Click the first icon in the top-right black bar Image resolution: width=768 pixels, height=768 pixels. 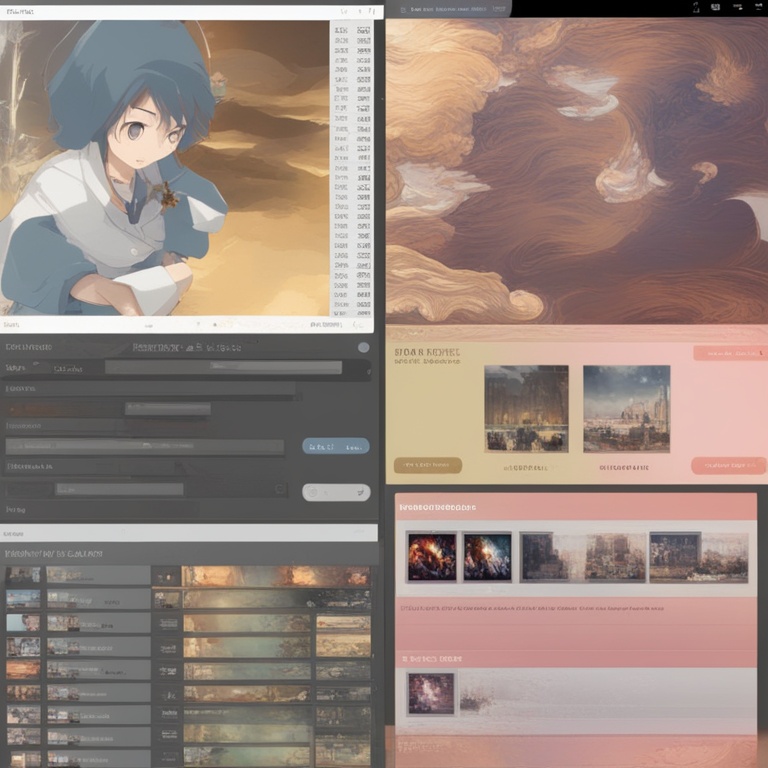click(696, 7)
